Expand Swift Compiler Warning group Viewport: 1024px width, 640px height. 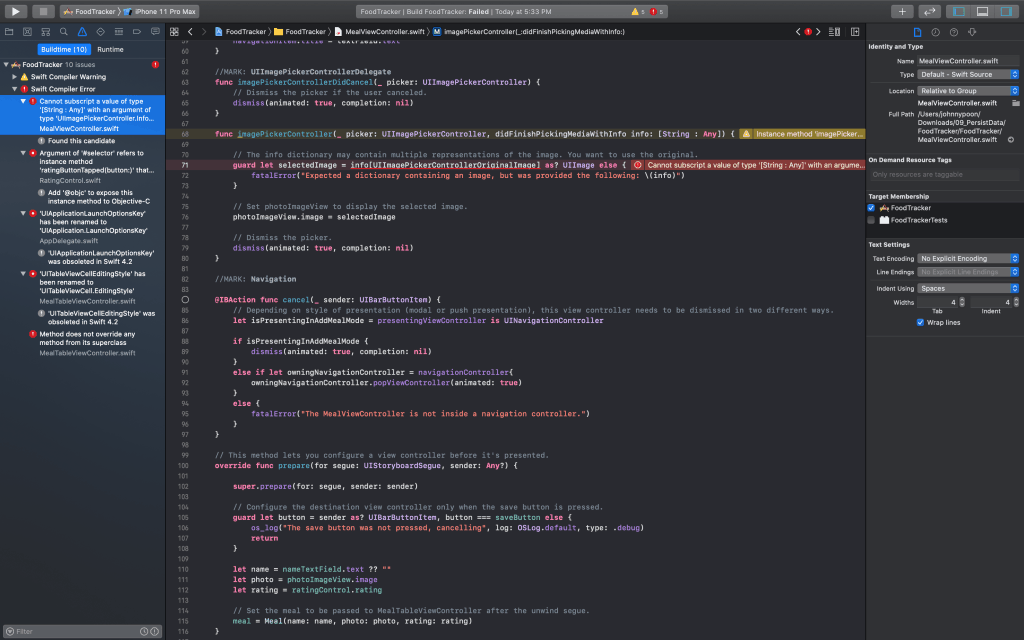[x=14, y=77]
